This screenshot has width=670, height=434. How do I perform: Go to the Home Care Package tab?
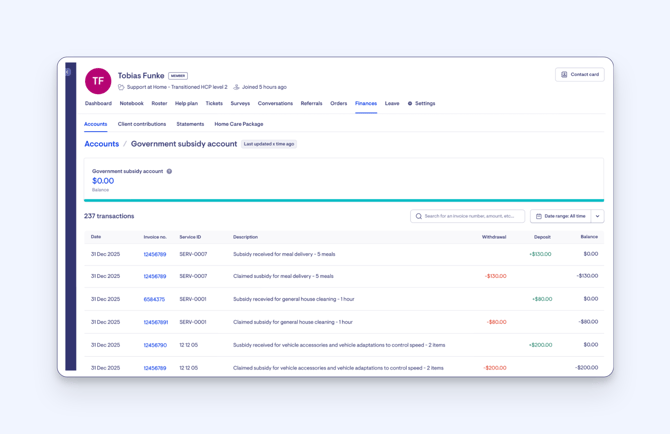[239, 124]
